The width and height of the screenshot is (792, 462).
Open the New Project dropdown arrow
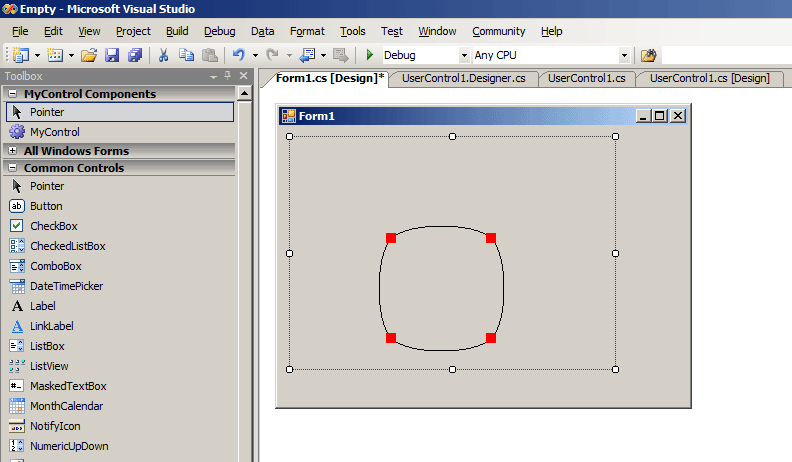coord(37,55)
